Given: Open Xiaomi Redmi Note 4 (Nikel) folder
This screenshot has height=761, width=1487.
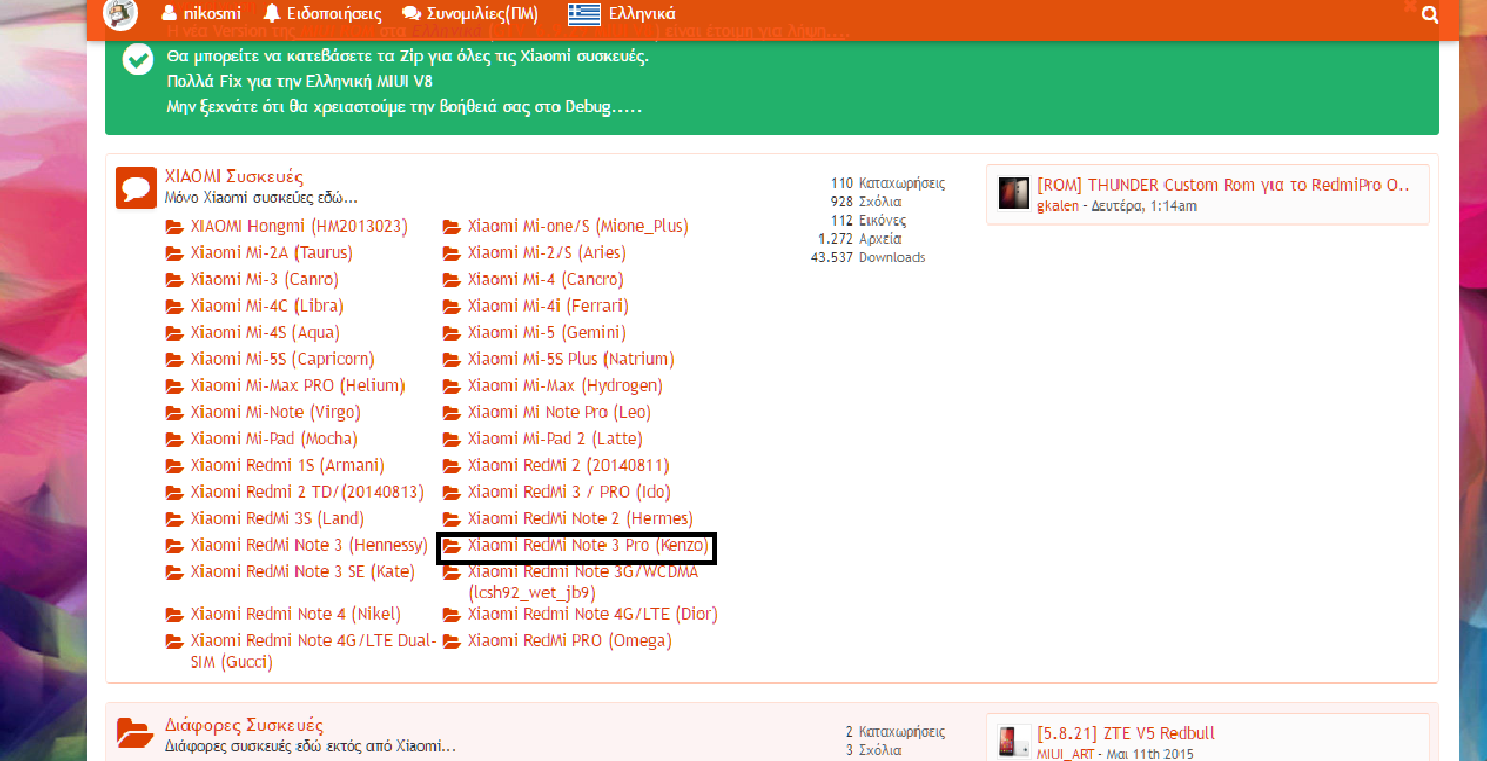Looking at the screenshot, I should tap(296, 614).
